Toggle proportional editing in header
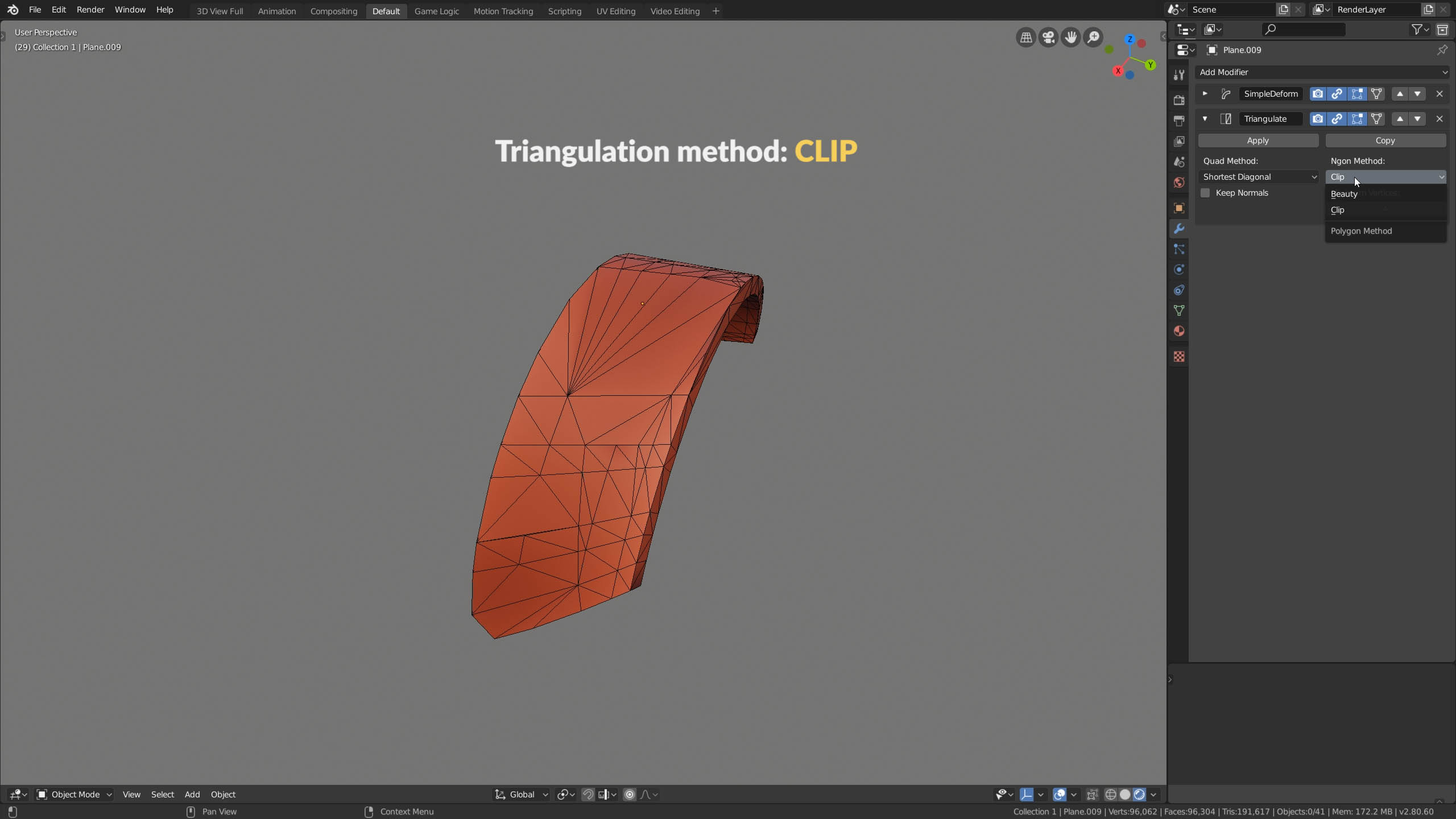1456x819 pixels. 630,795
